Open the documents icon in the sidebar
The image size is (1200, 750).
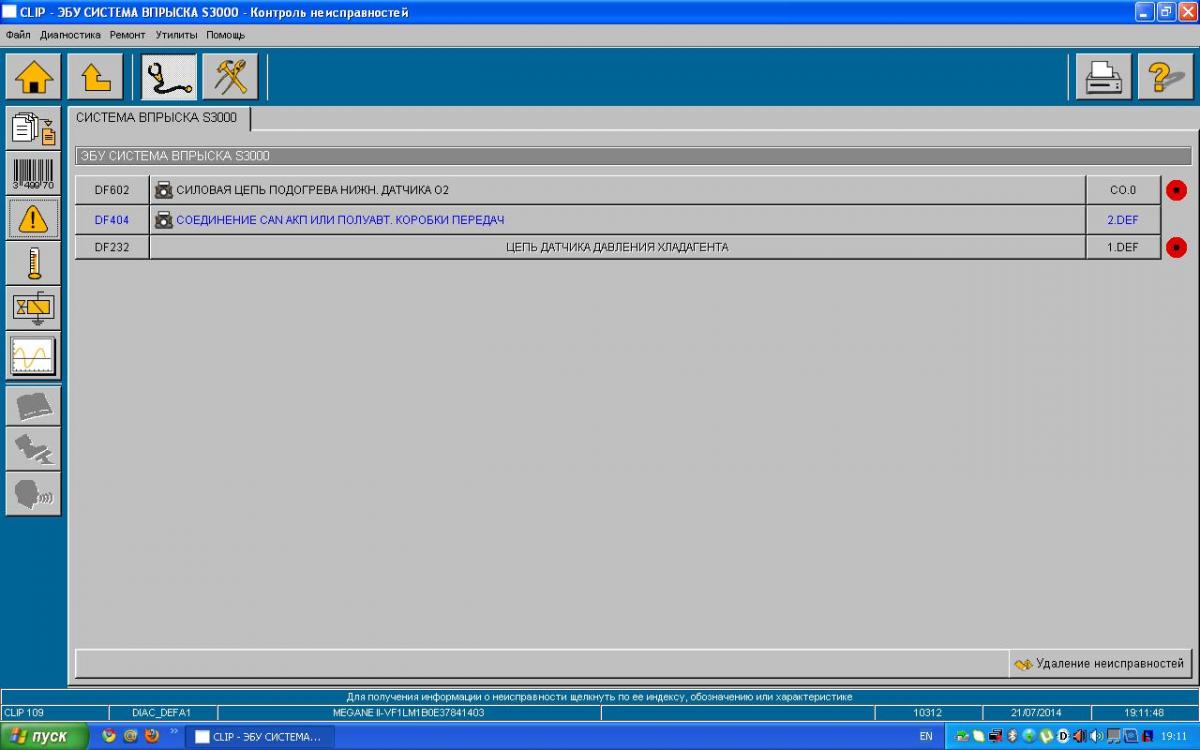[x=34, y=129]
